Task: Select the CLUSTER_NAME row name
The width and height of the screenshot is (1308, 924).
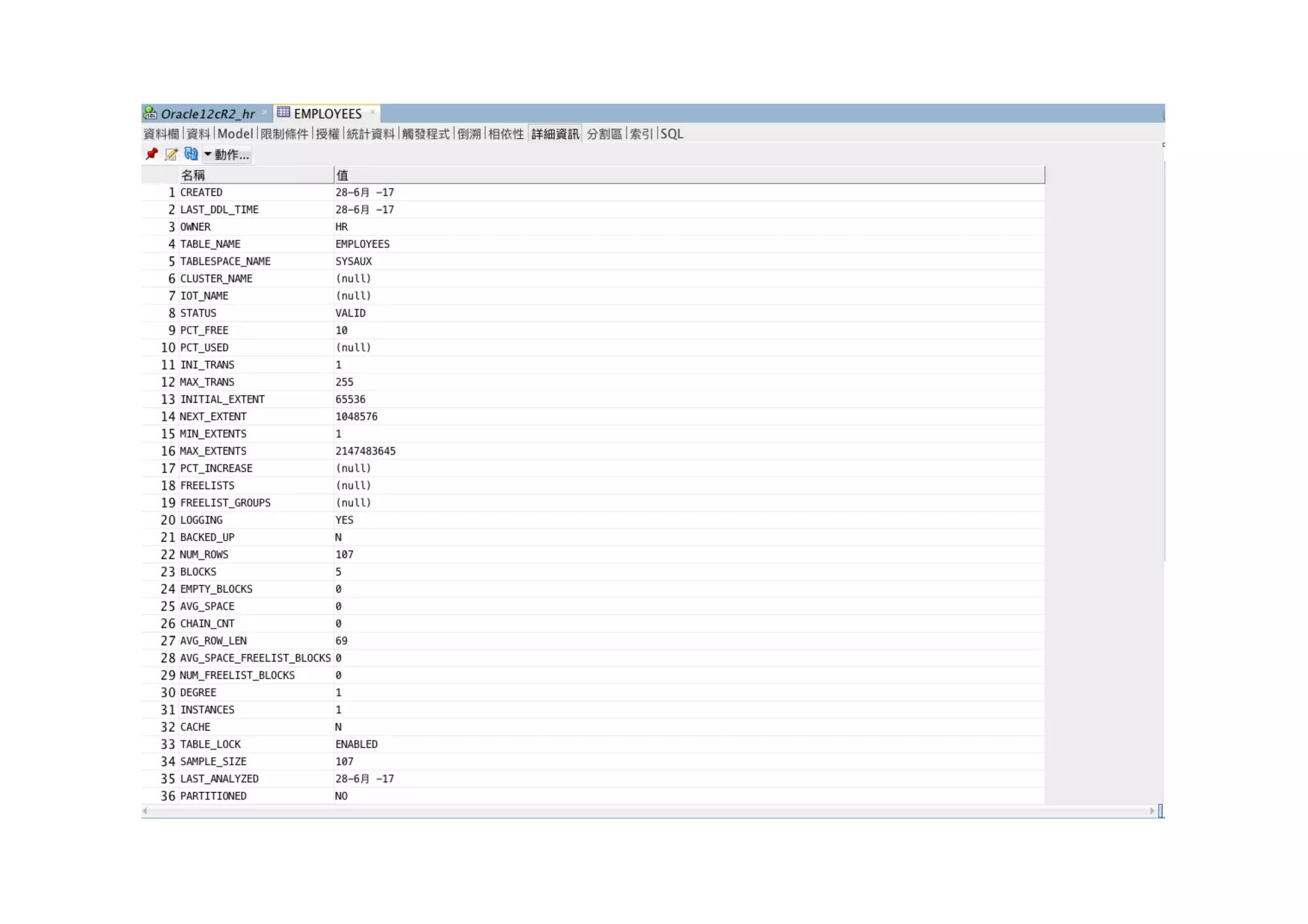Action: (217, 278)
